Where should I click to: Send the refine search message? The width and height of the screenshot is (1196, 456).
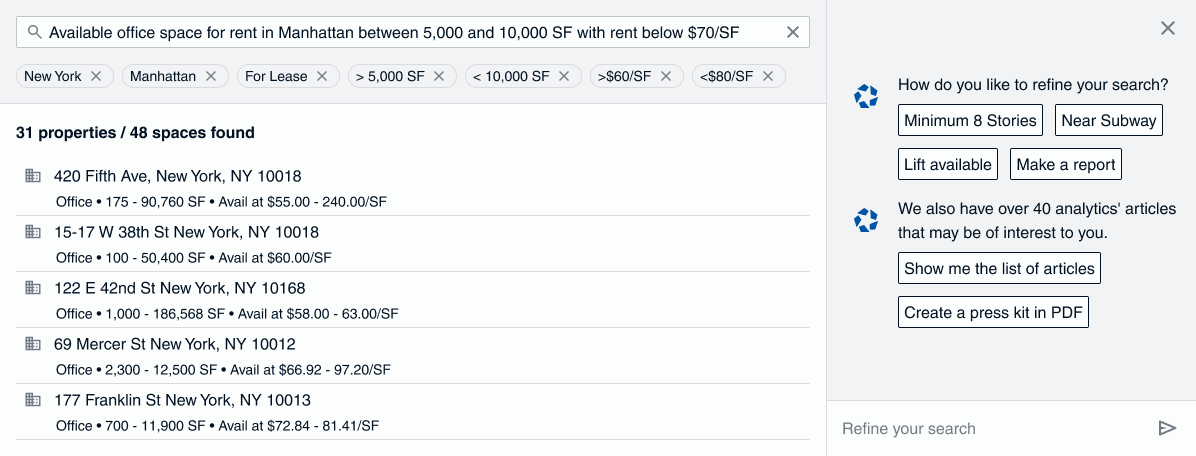click(x=1167, y=428)
